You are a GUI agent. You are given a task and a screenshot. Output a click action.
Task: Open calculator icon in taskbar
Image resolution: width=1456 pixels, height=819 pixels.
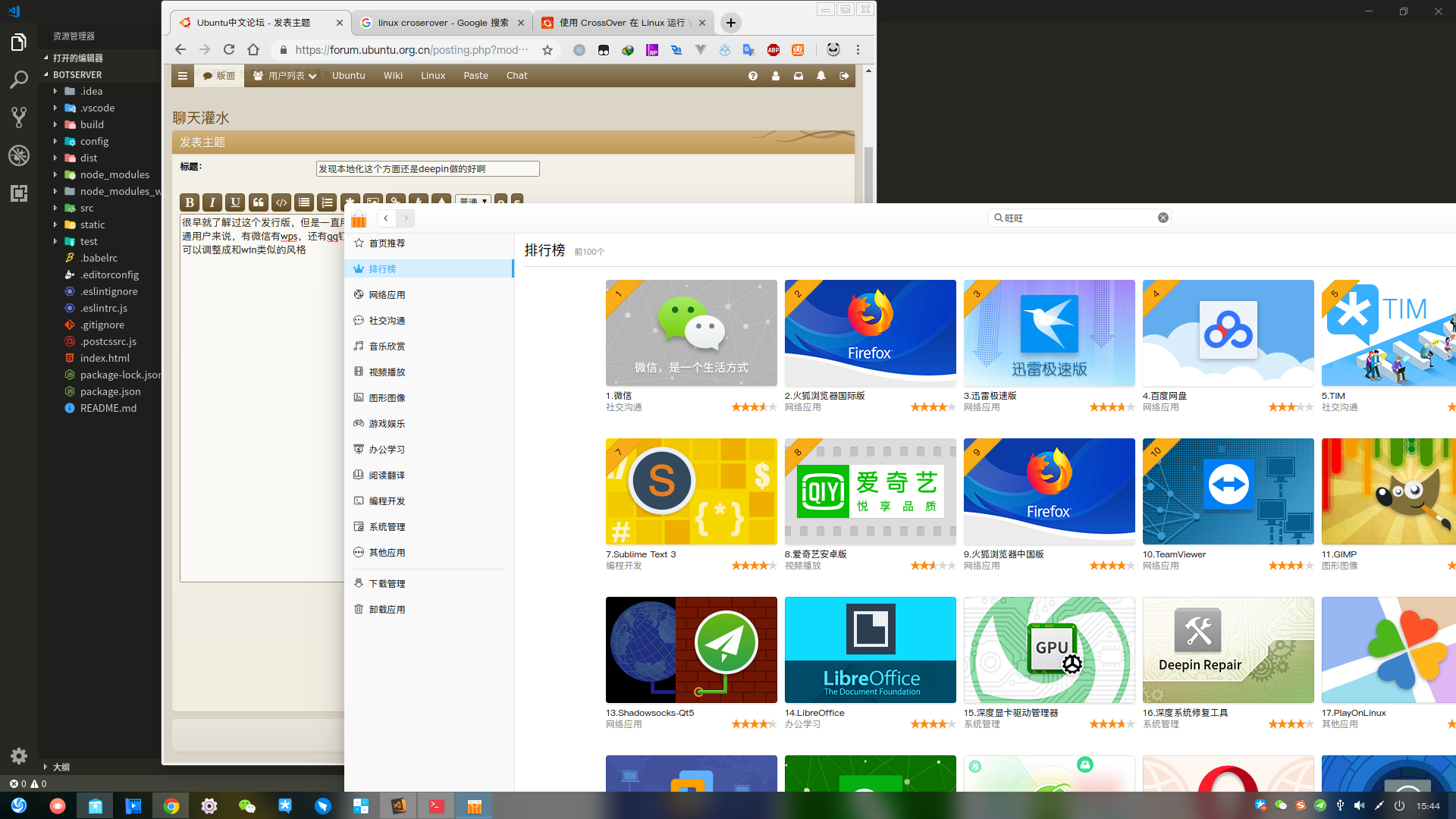point(361,805)
